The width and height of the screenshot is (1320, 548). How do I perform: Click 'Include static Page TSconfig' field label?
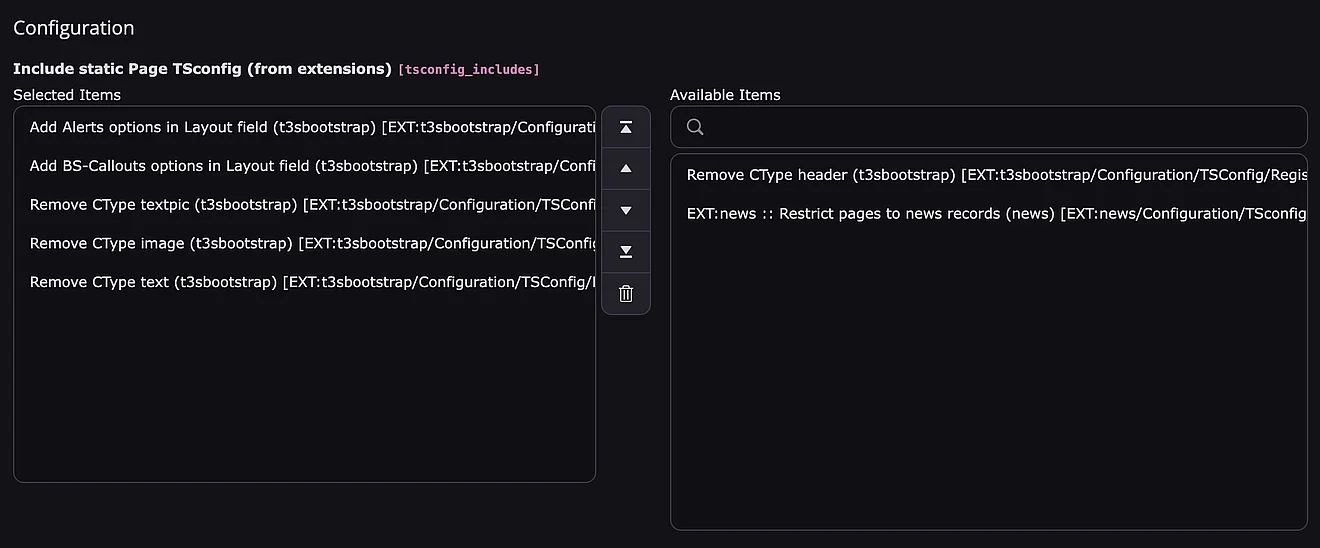click(202, 69)
